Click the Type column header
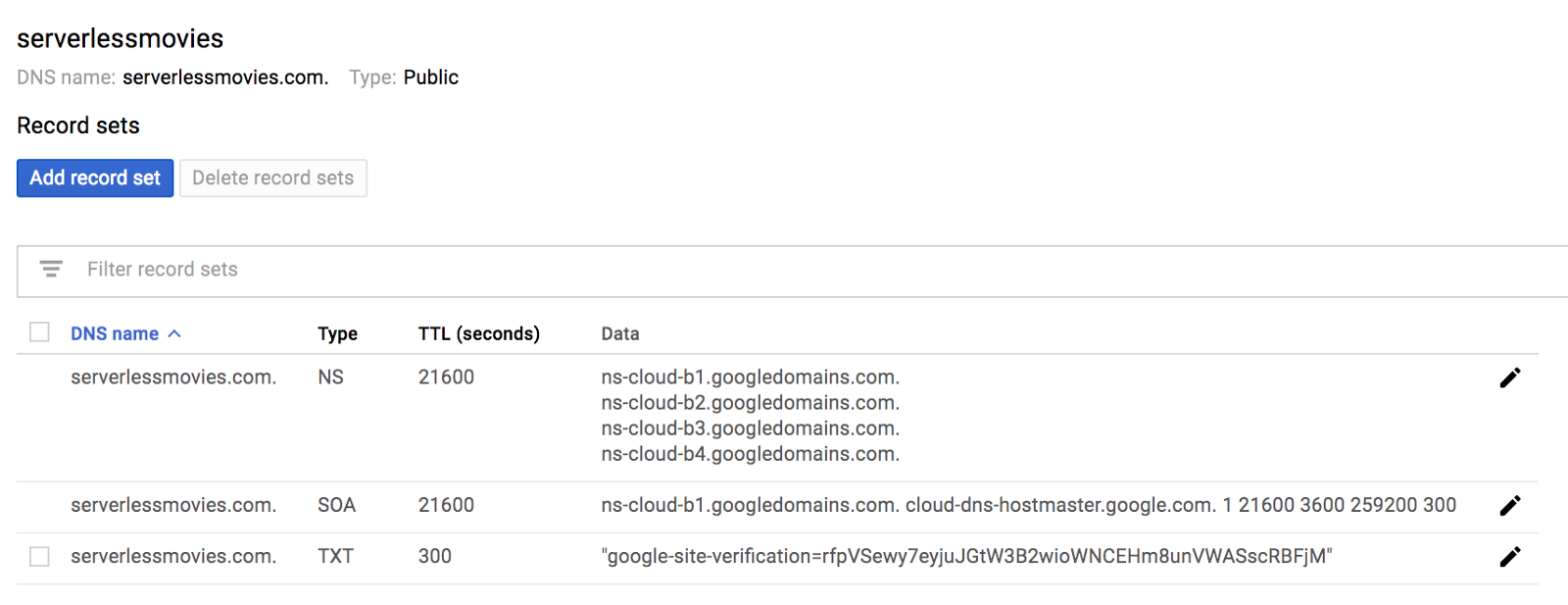Image resolution: width=1568 pixels, height=605 pixels. pos(337,333)
